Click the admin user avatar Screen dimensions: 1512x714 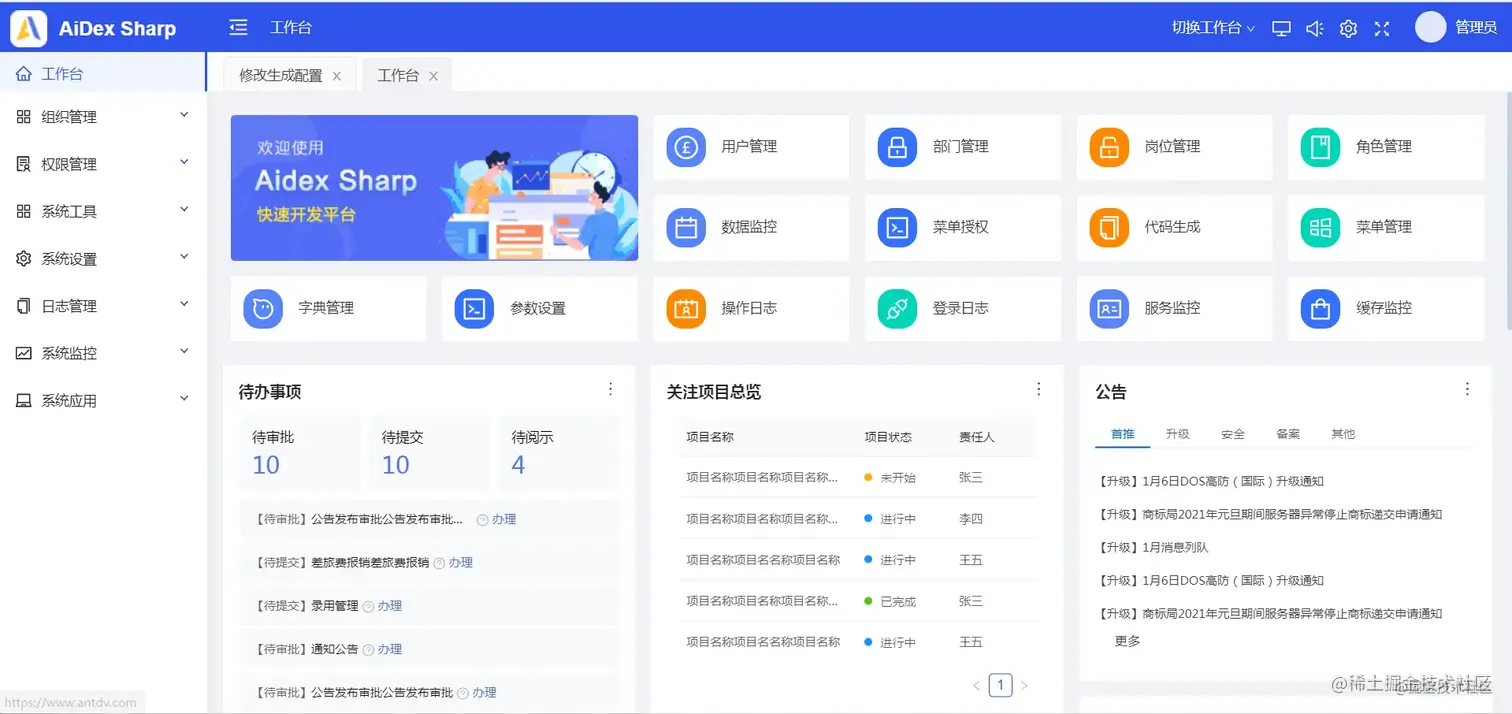point(1430,27)
